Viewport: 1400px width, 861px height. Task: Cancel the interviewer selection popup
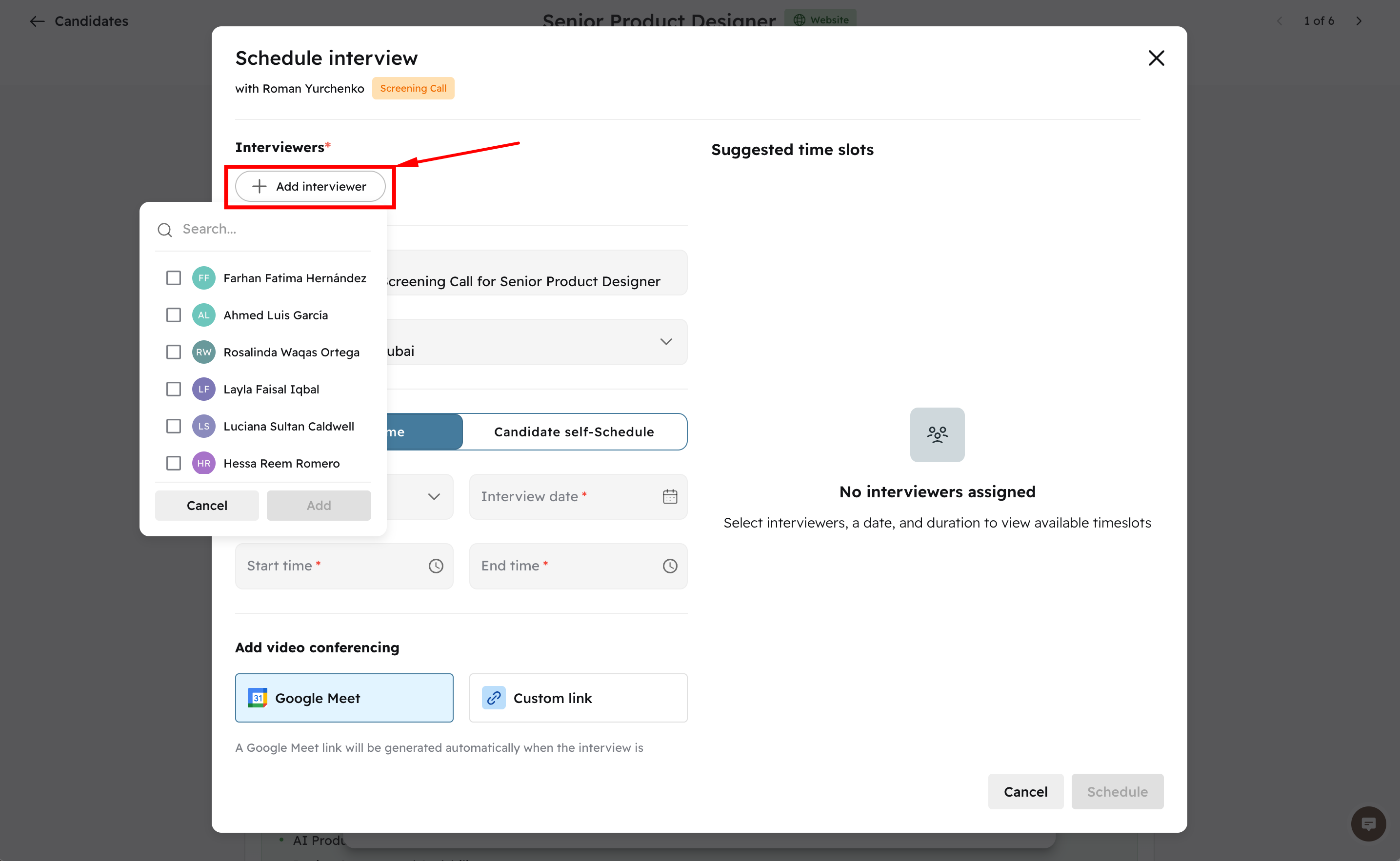click(207, 505)
